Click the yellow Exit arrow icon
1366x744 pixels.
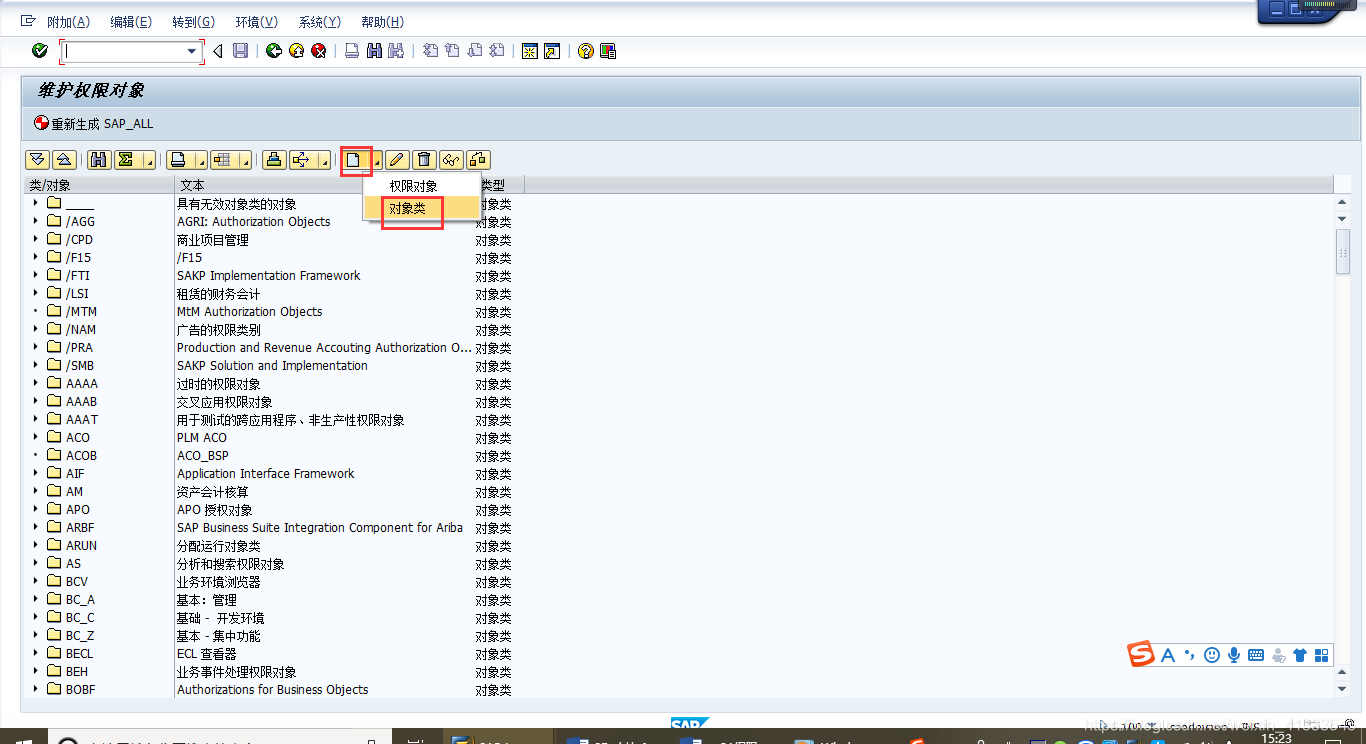coord(296,51)
